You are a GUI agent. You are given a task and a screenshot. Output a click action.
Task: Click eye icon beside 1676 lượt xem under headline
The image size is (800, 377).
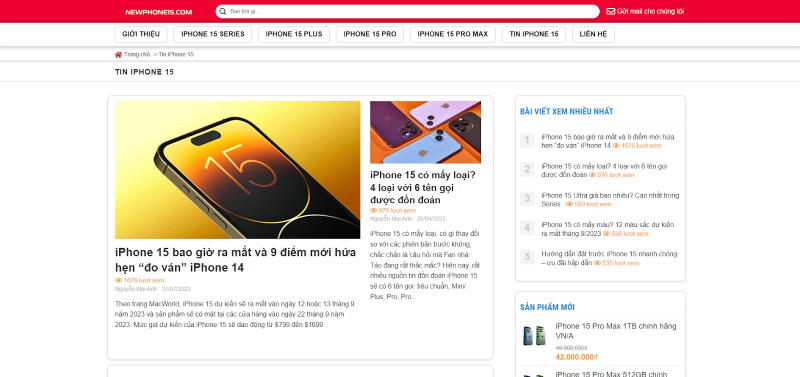[118, 281]
